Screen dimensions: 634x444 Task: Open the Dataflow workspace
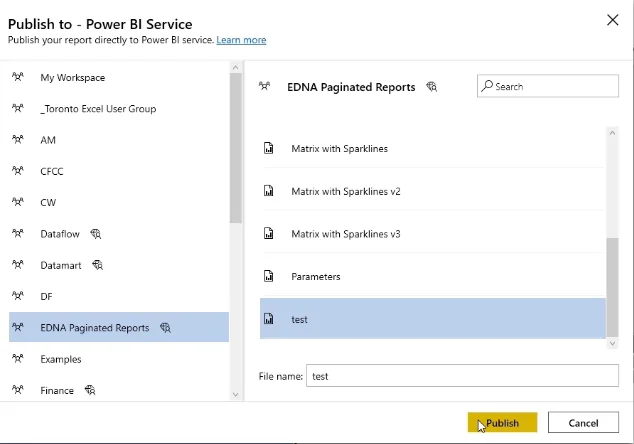pyautogui.click(x=119, y=234)
